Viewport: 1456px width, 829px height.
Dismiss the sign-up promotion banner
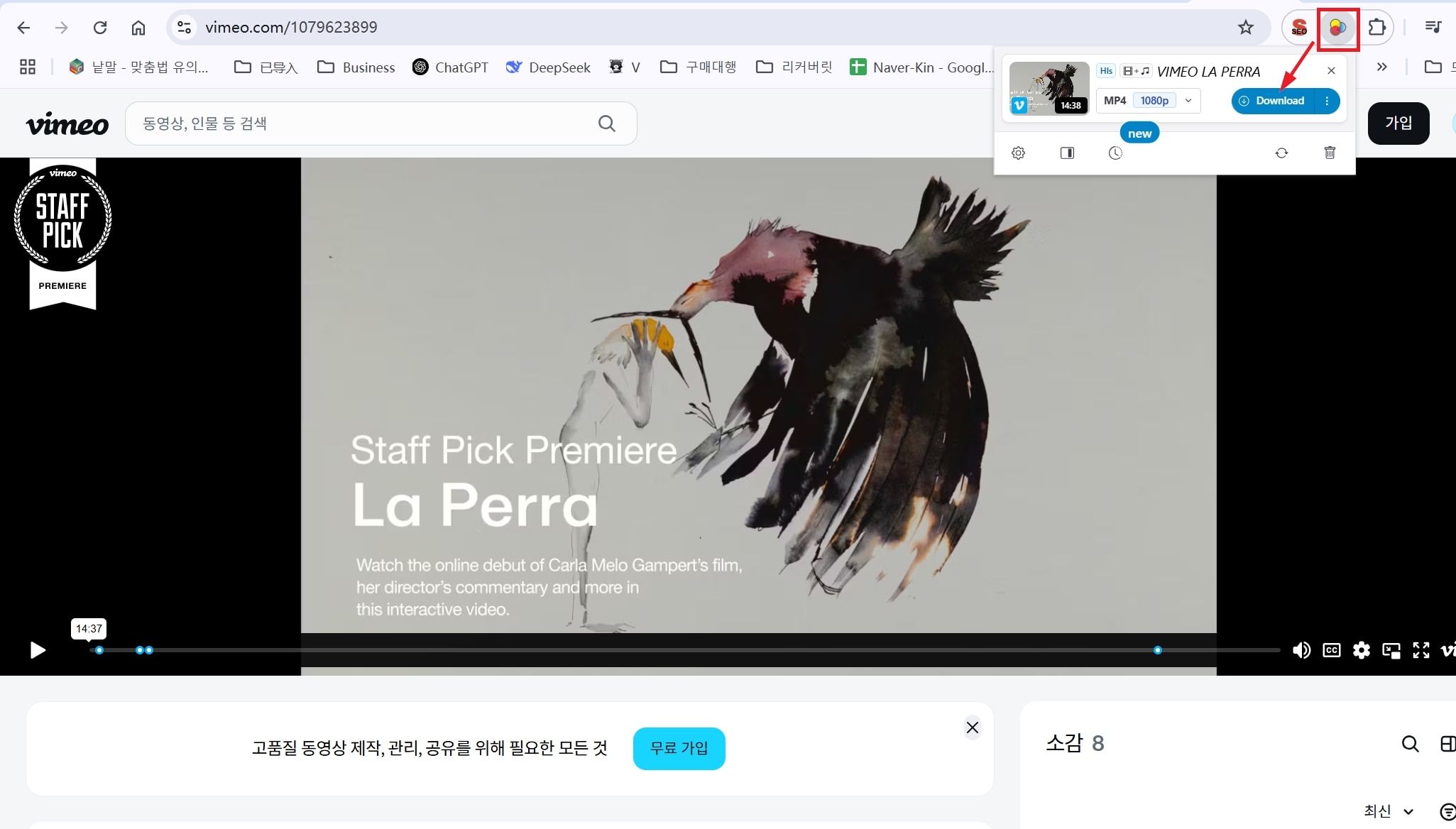pos(973,728)
